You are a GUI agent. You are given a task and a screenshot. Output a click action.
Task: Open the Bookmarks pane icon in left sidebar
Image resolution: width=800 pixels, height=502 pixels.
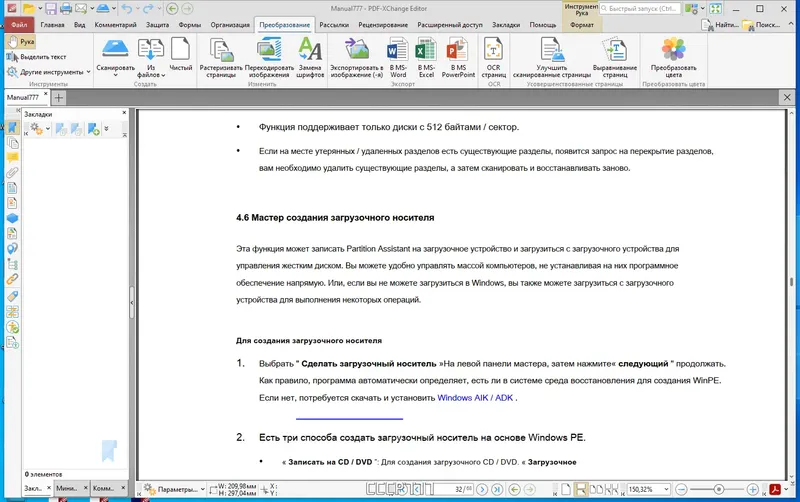[12, 128]
